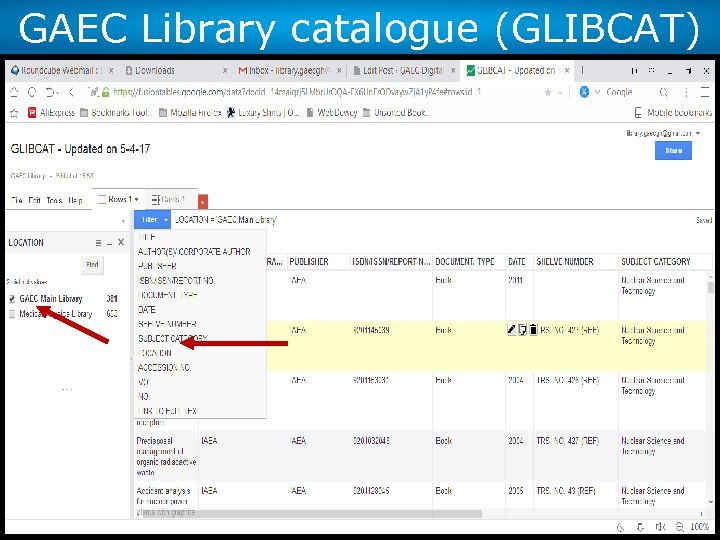Image resolution: width=720 pixels, height=540 pixels.
Task: Go back using the browser back arrow
Action: 72,92
